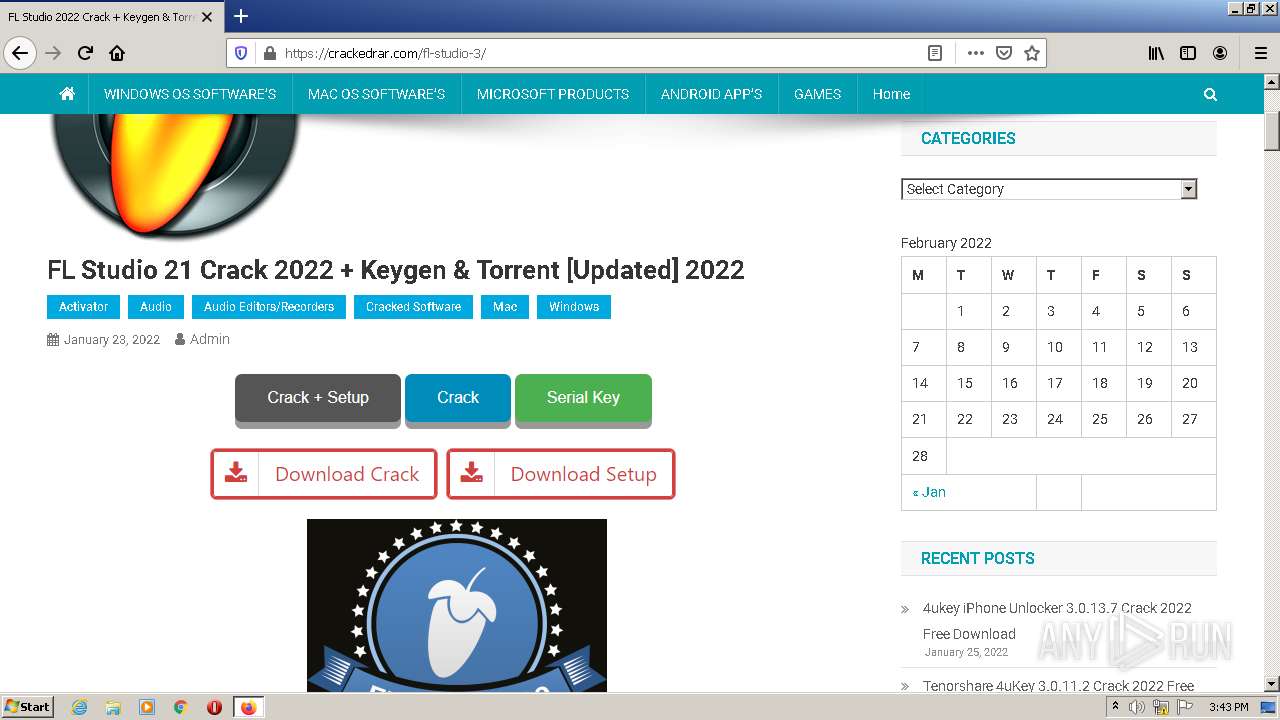Screen dimensions: 1280x720
Task: Save page to Pocket icon
Action: [1004, 53]
